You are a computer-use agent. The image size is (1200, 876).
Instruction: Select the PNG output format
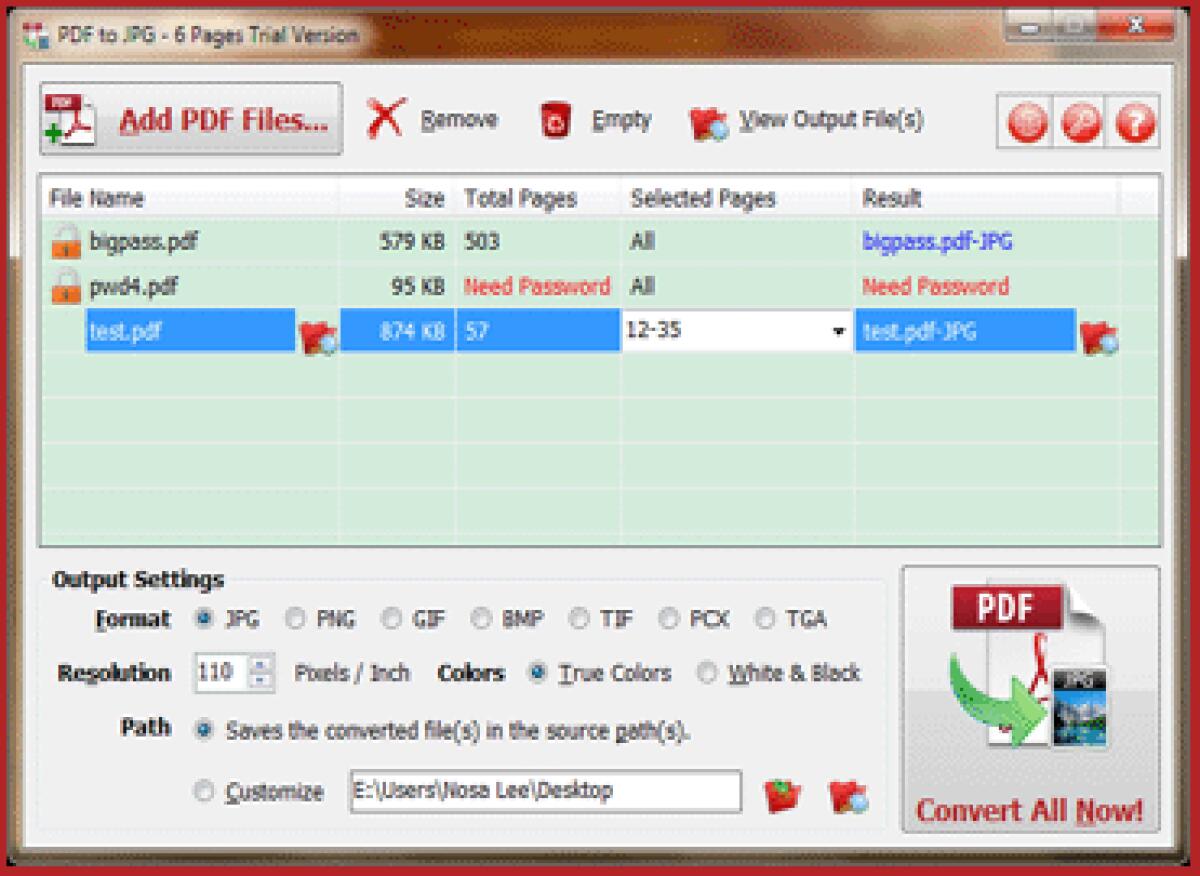pyautogui.click(x=296, y=619)
